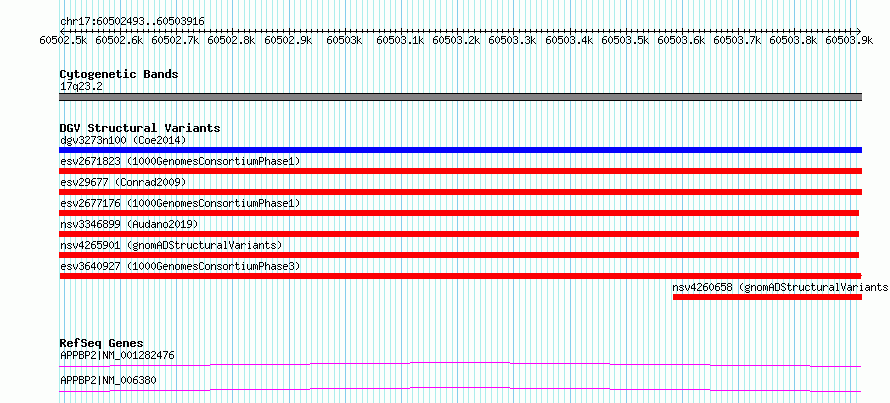Click the red bar under esv29677
The width and height of the screenshot is (890, 403).
(461, 192)
